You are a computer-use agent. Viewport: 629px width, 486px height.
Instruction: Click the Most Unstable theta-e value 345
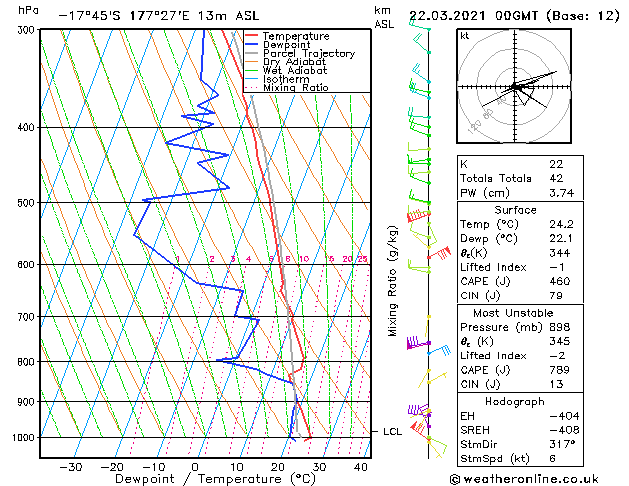click(x=560, y=341)
